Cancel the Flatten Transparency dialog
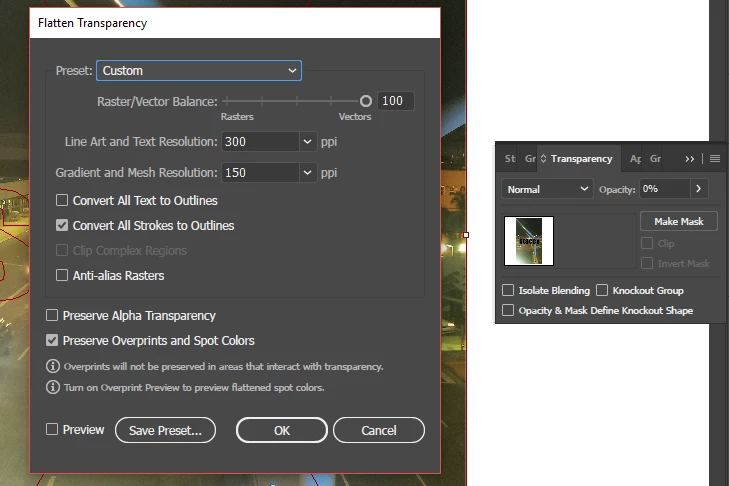Viewport: 729px width, 486px height. [379, 430]
